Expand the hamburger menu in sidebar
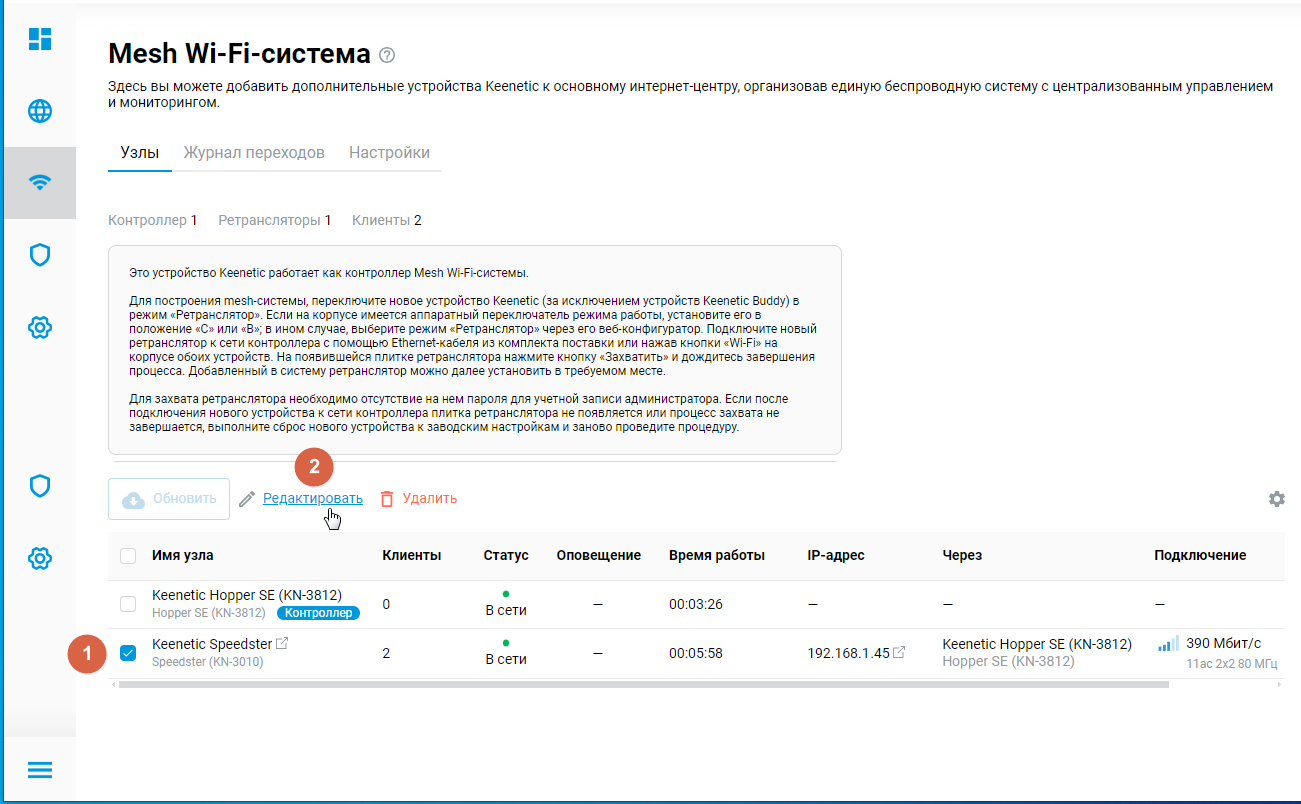Image resolution: width=1301 pixels, height=804 pixels. pos(40,770)
